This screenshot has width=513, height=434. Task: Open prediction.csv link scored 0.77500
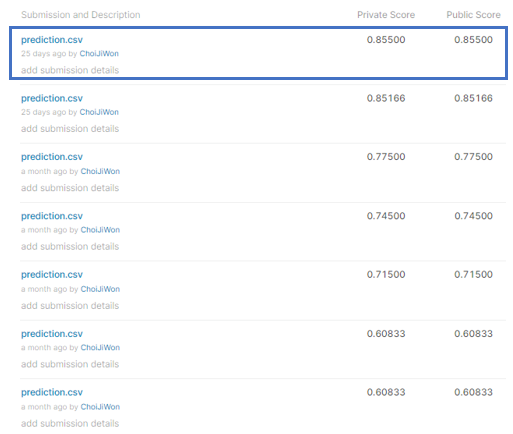point(52,157)
